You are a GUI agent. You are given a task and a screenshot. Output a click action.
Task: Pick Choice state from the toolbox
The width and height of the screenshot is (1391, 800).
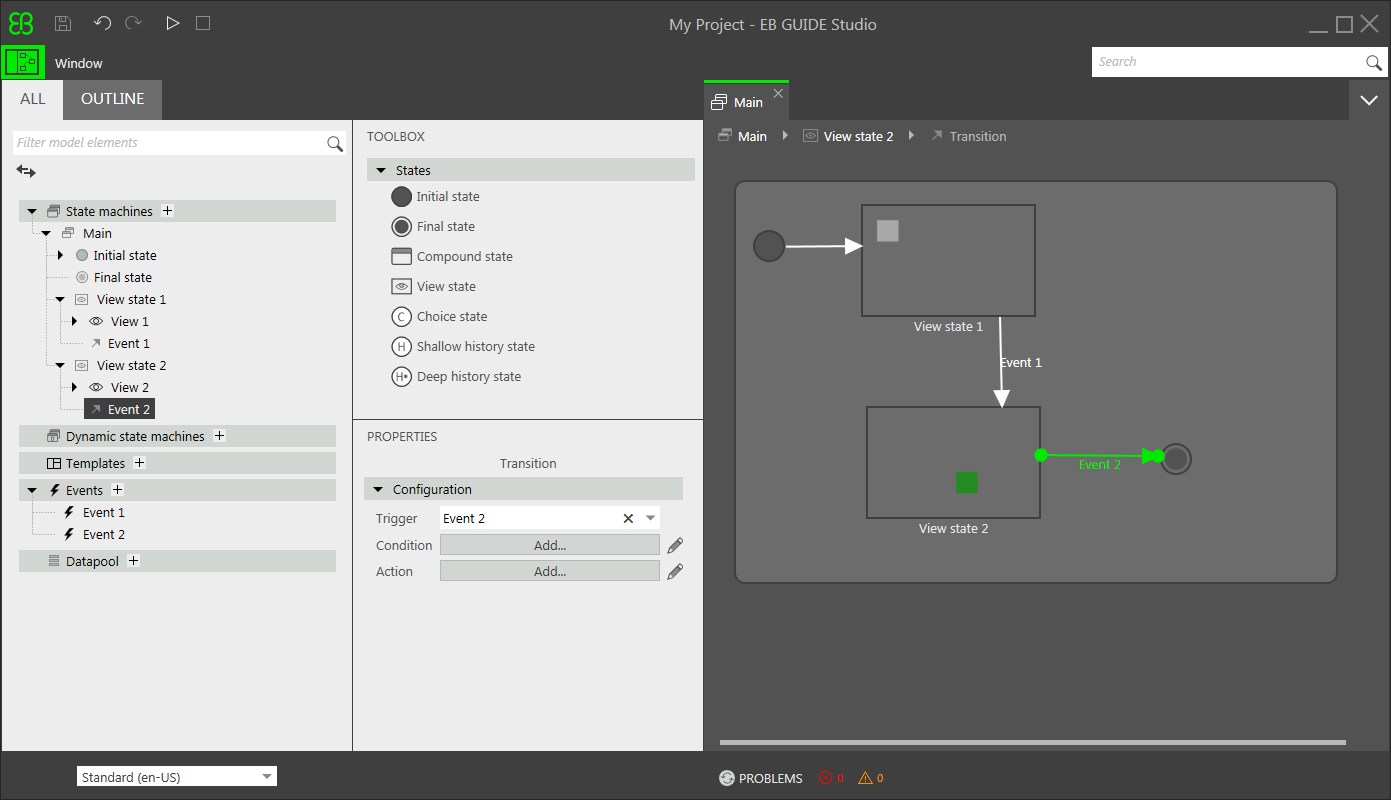[x=440, y=316]
